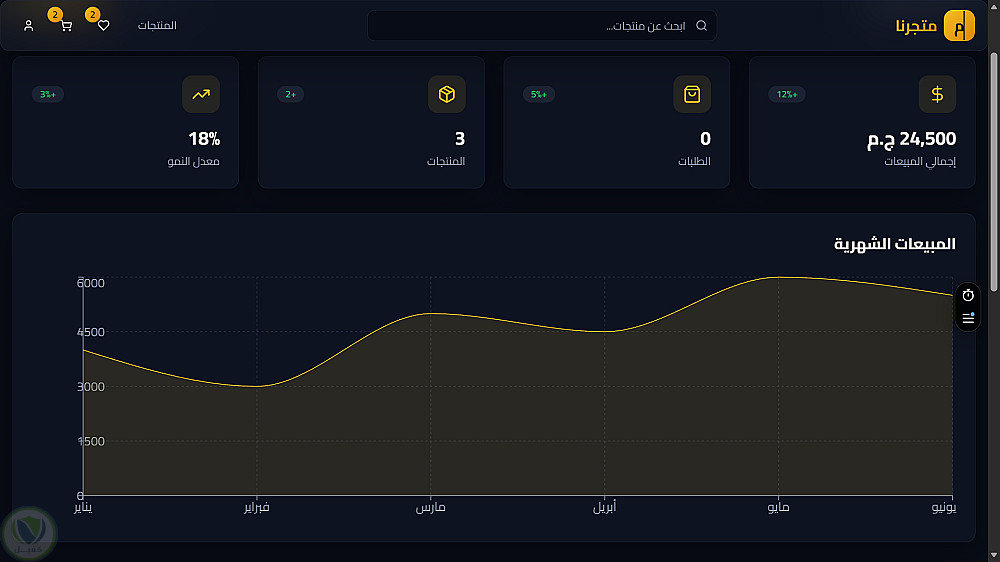
Task: Click the 6000 y-axis value
Action: [x=91, y=283]
